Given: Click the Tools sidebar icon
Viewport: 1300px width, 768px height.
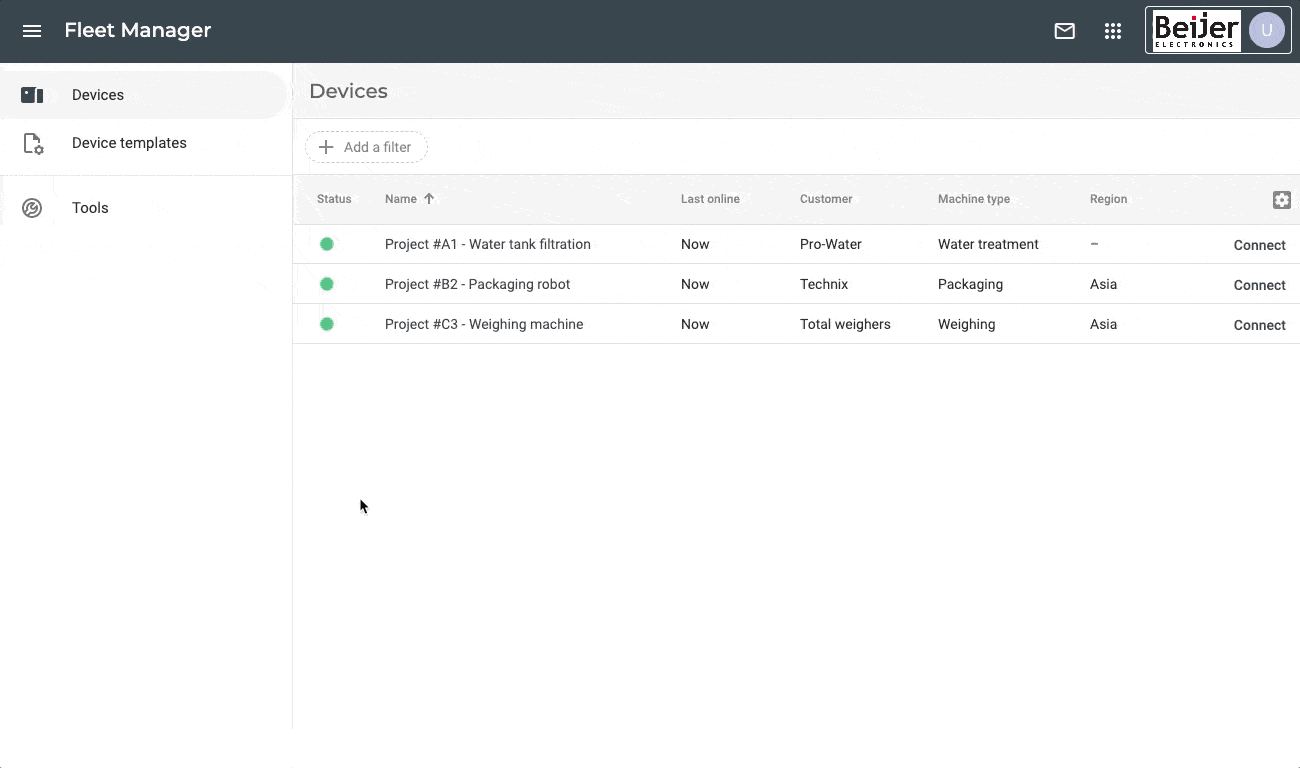Looking at the screenshot, I should tap(32, 208).
